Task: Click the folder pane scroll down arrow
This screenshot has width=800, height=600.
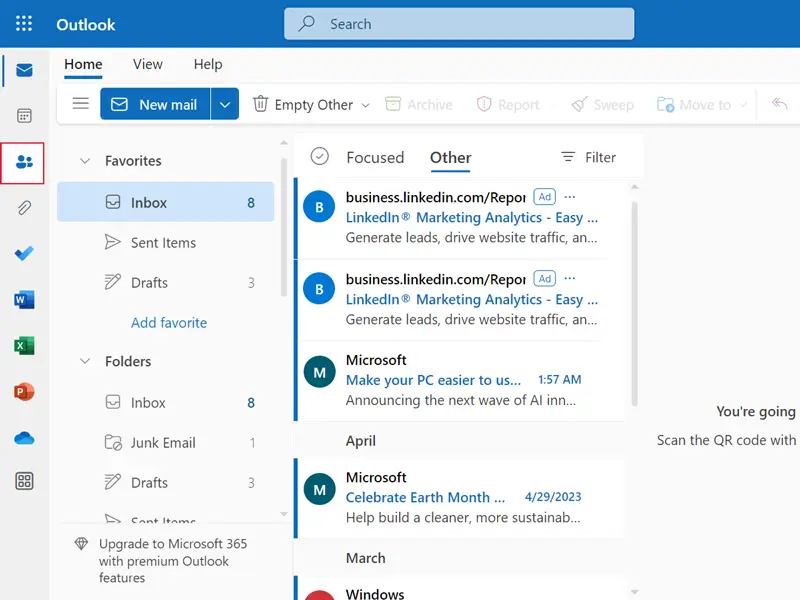Action: tap(284, 514)
